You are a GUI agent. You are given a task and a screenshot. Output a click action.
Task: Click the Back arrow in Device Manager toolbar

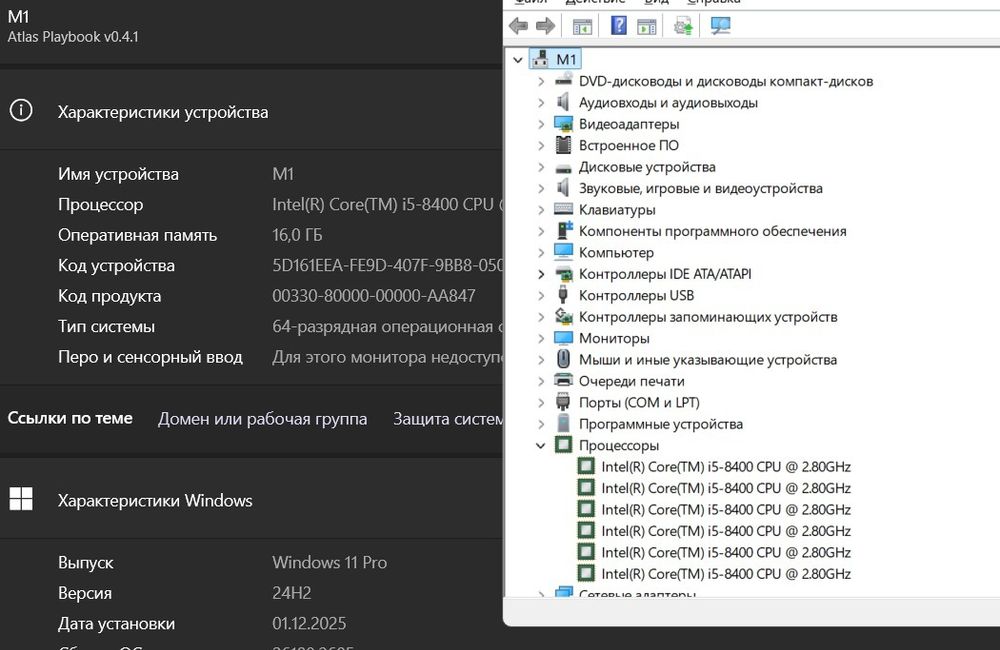518,26
